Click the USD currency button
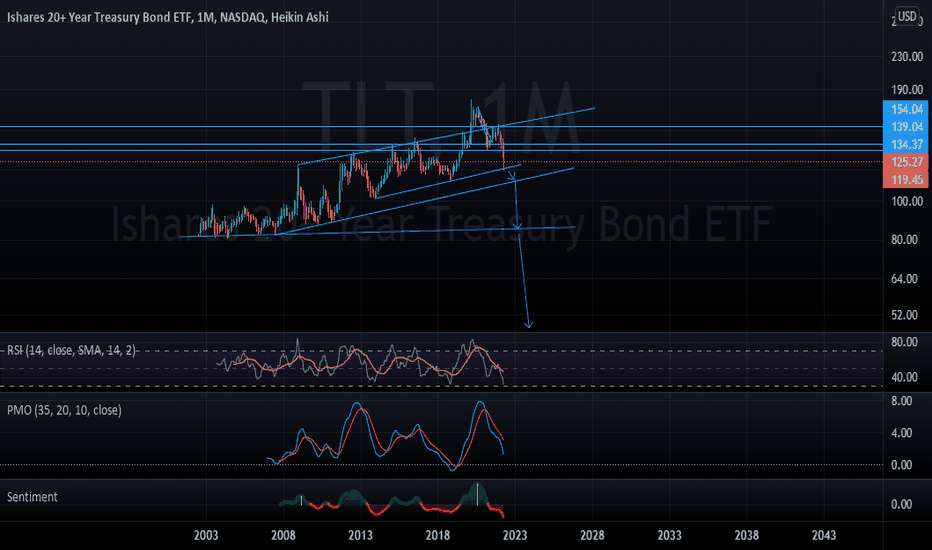 (x=906, y=17)
